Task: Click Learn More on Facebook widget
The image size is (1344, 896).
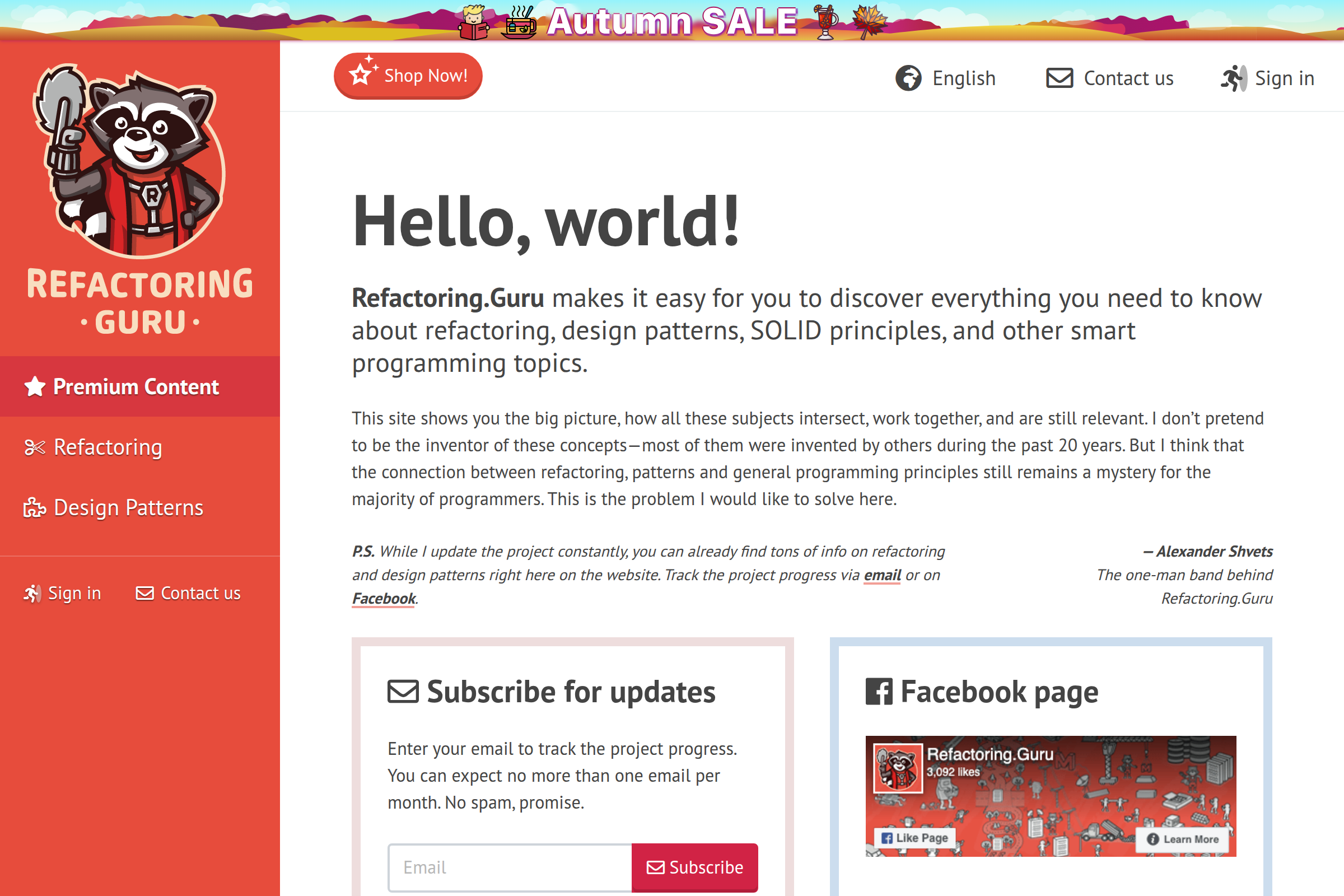Action: coord(1182,839)
